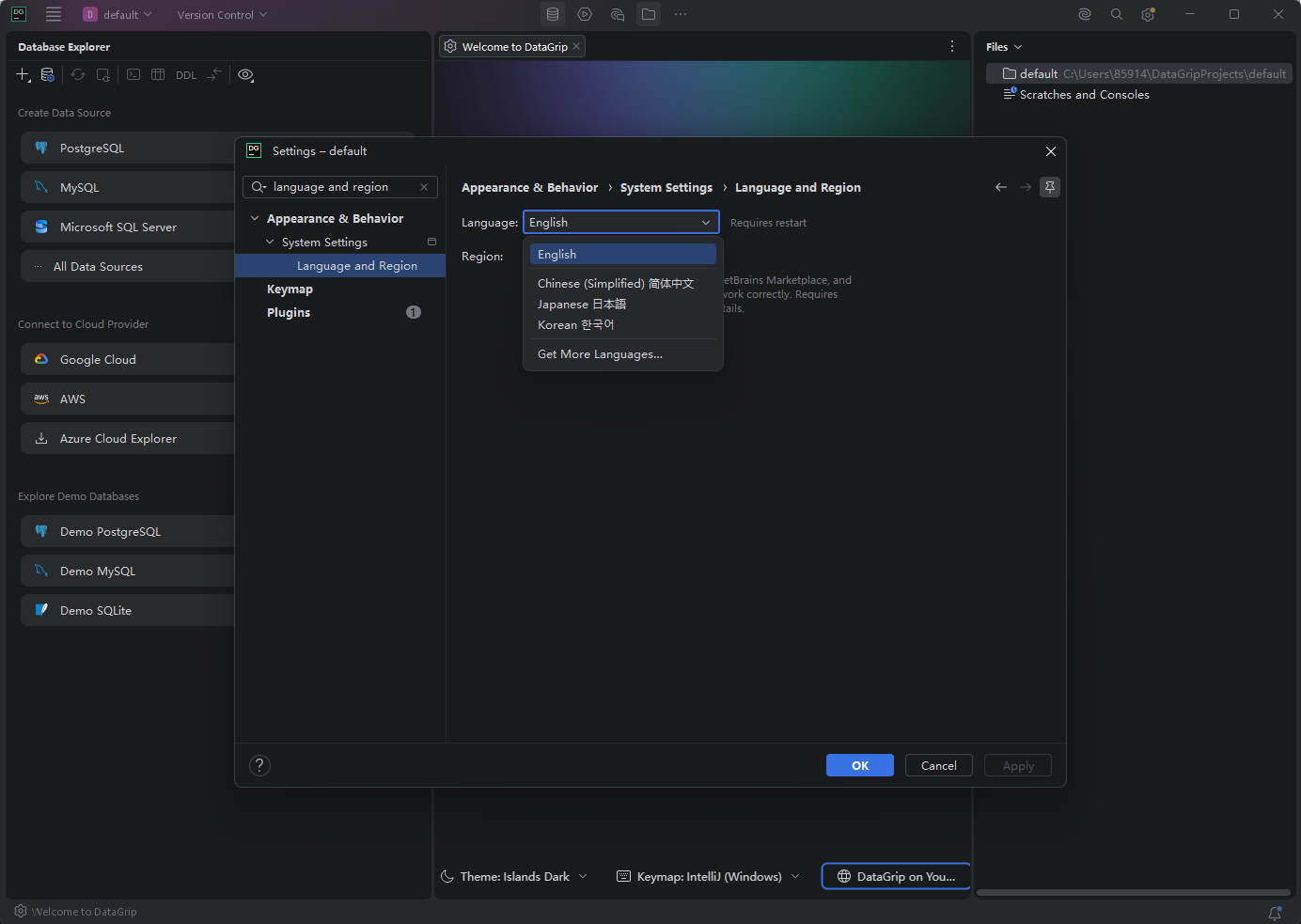Toggle the pin icon in Settings header
Screen dimensions: 1301x924
pos(1050,187)
